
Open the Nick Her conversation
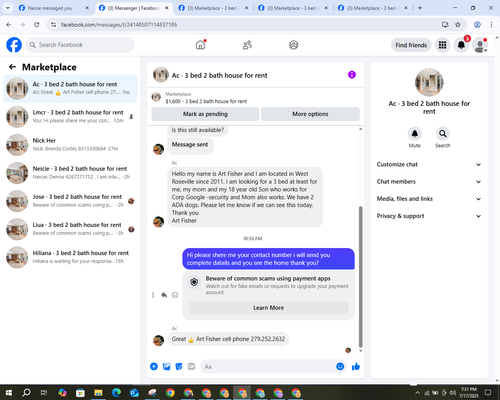(x=70, y=145)
